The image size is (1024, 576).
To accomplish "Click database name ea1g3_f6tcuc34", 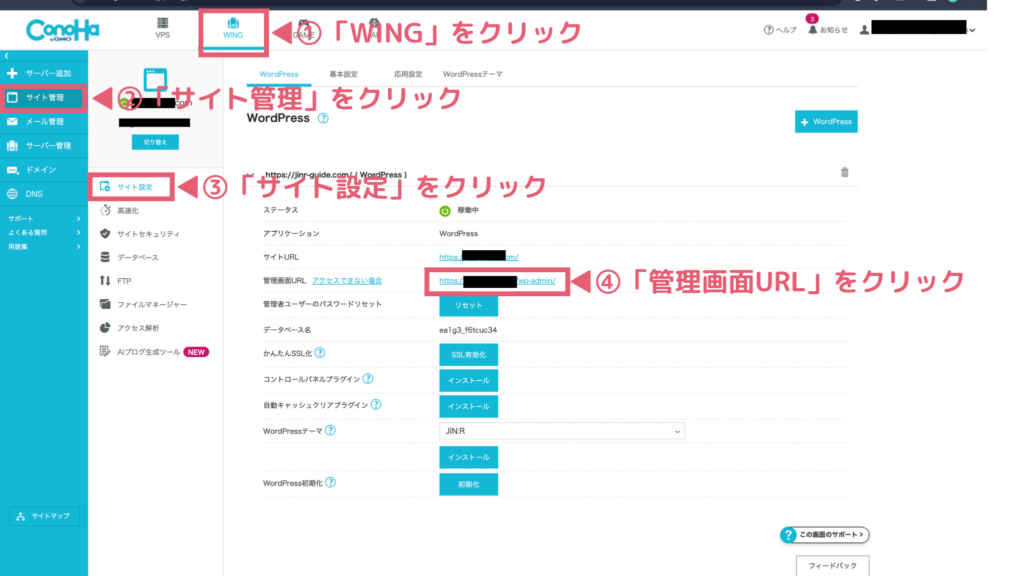I will click(468, 330).
